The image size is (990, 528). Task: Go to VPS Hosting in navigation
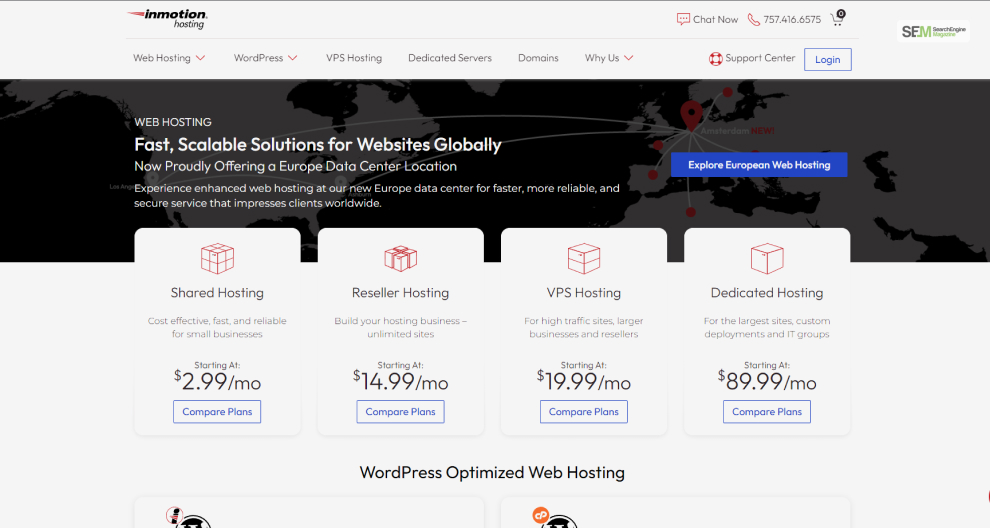click(x=354, y=57)
